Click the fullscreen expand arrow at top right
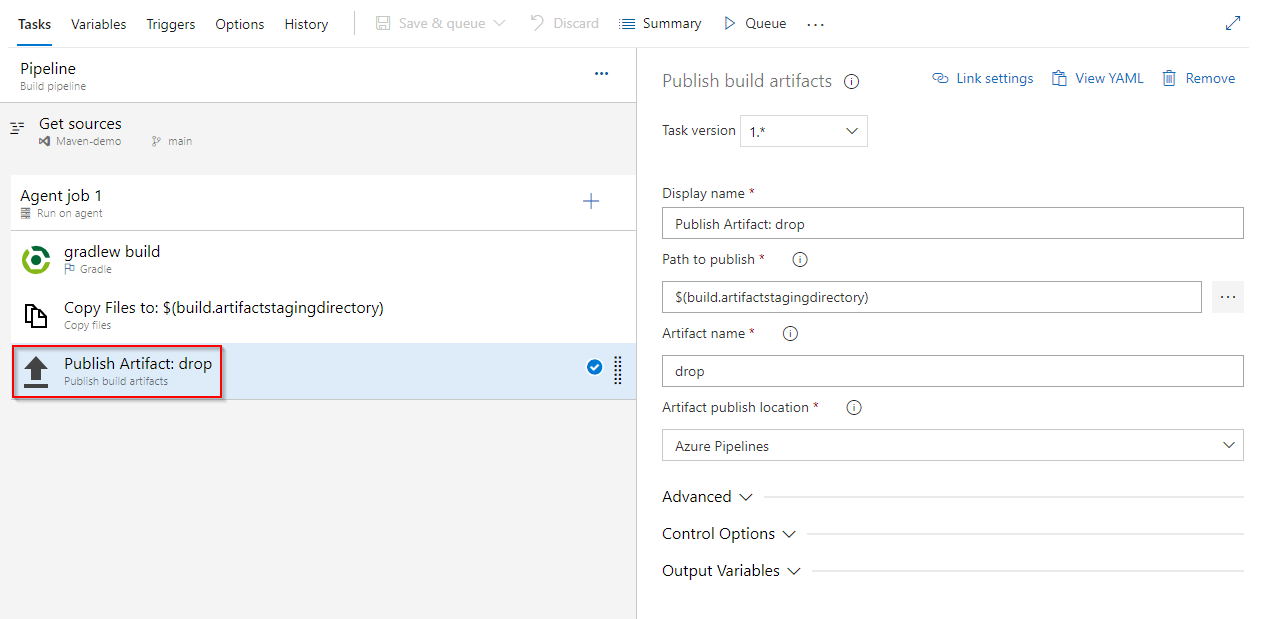Viewport: 1264px width, 619px height. tap(1233, 22)
